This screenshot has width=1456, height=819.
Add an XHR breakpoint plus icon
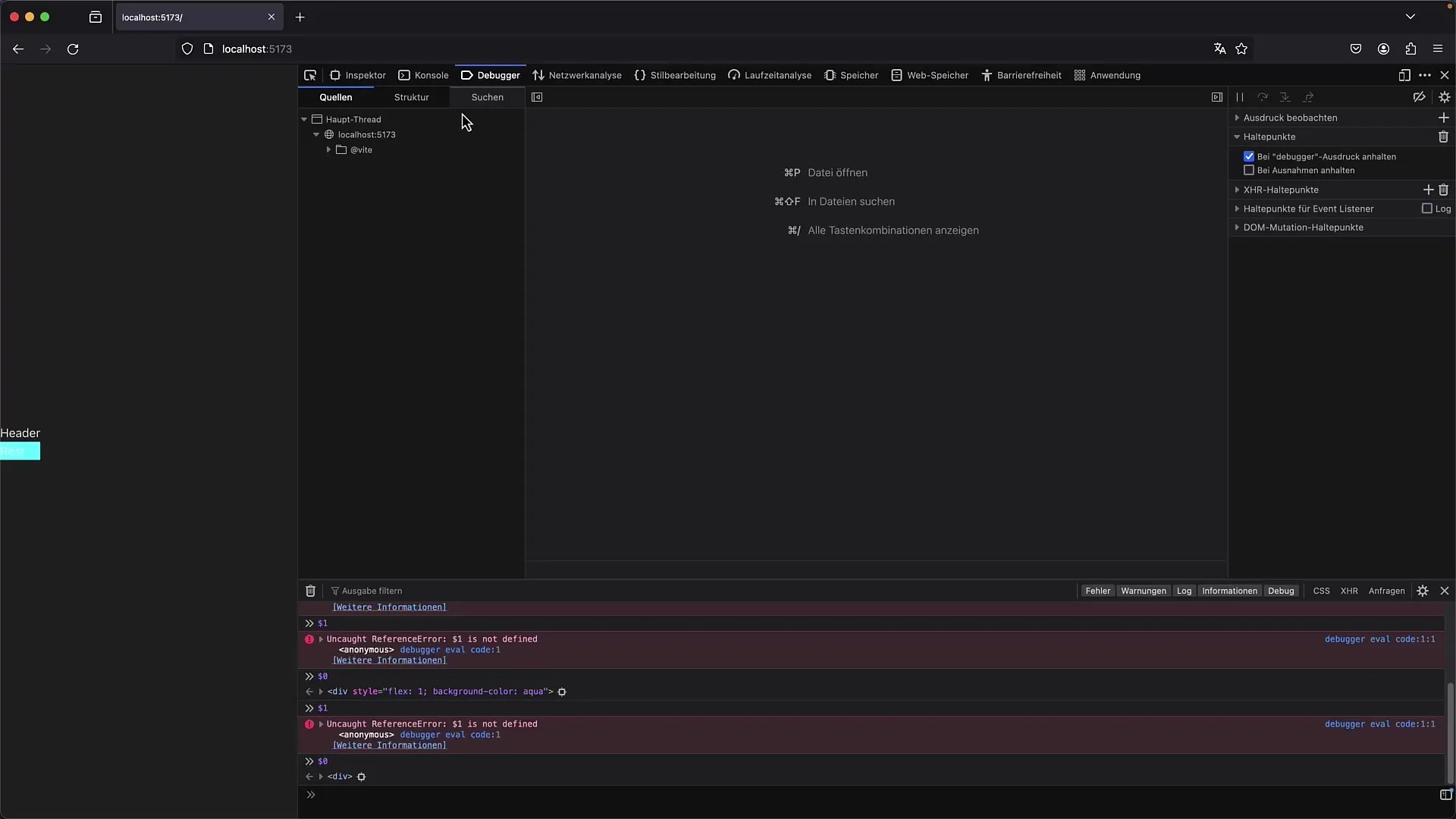pos(1428,190)
